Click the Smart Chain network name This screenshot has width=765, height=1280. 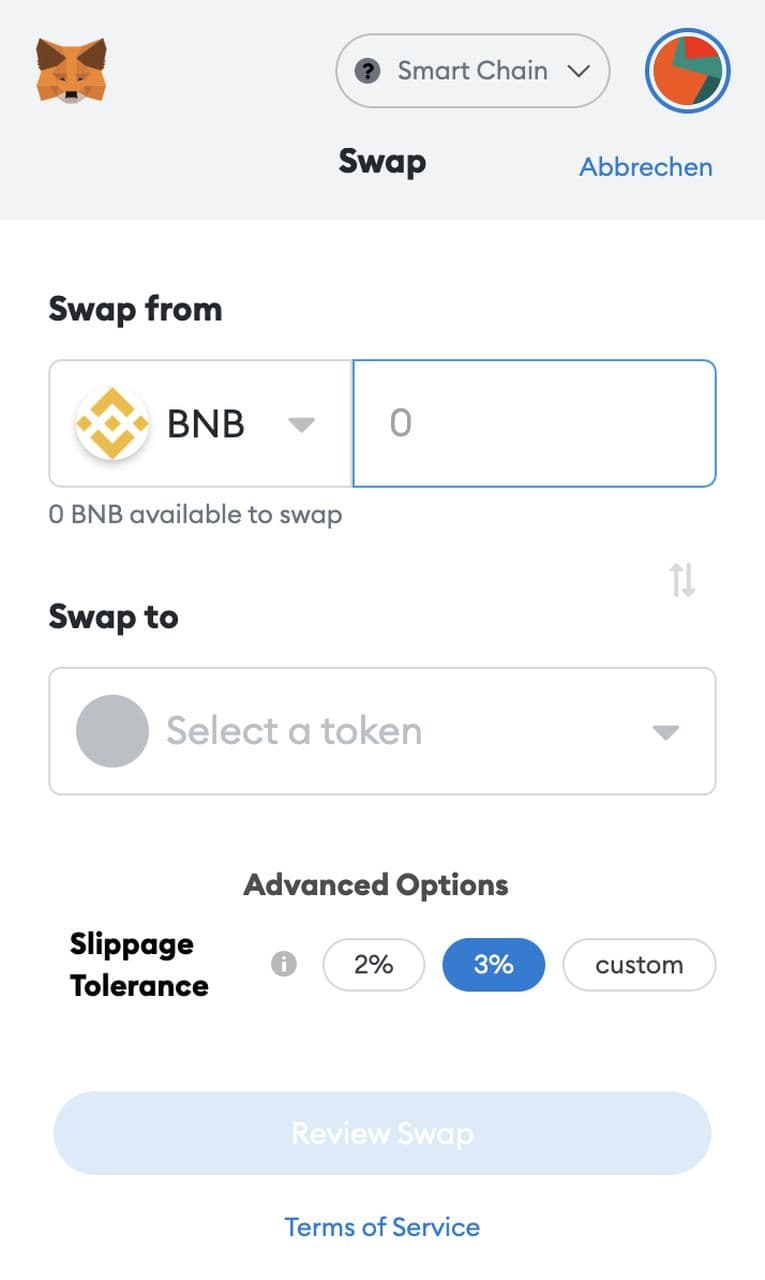(472, 71)
